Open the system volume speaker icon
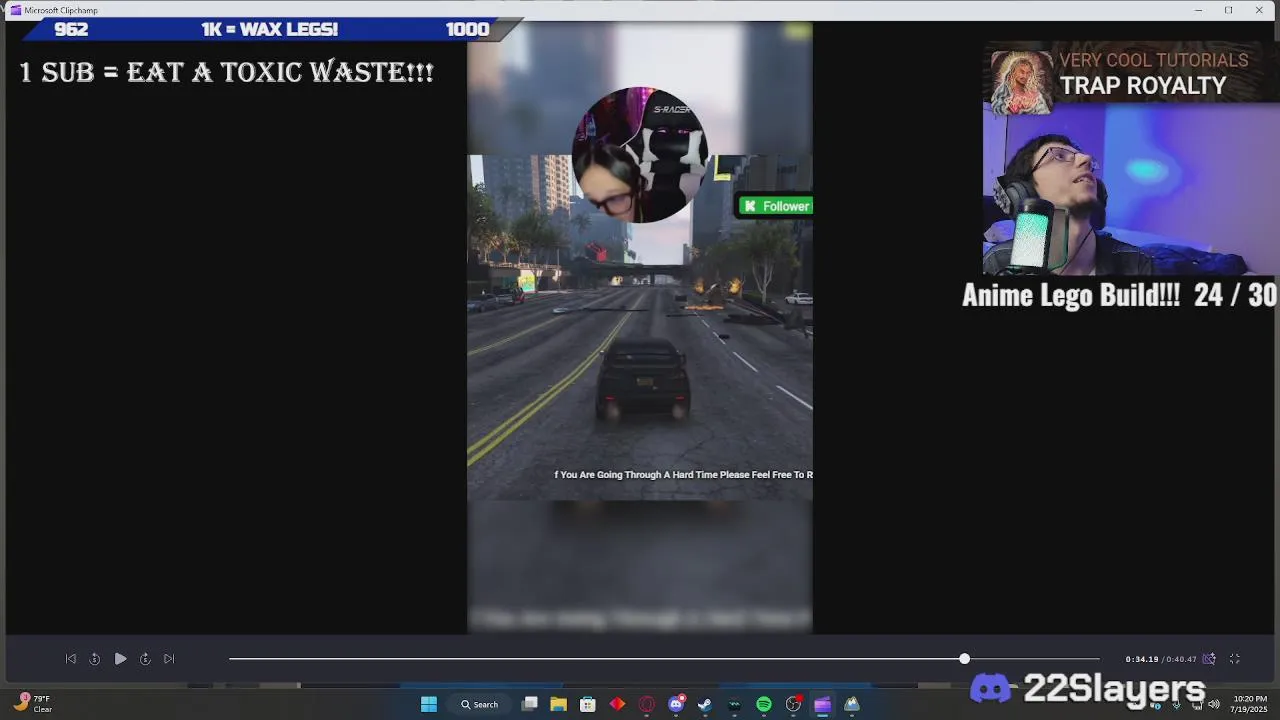This screenshot has height=720, width=1280. pos(1214,704)
